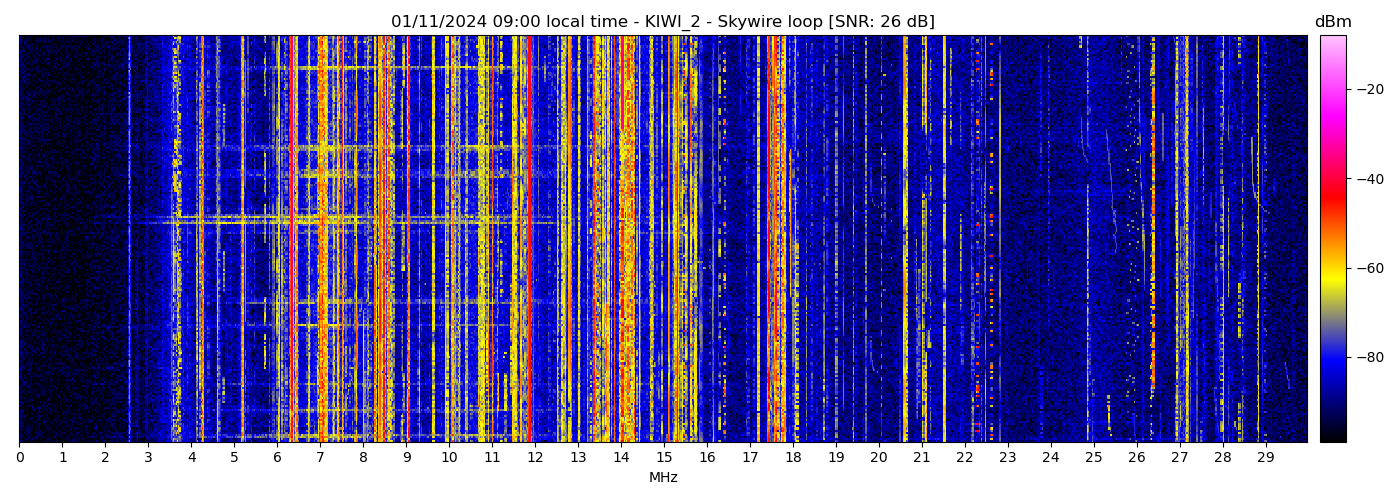Click the 12 MHz tick label
The width and height of the screenshot is (1400, 500).
tap(535, 457)
